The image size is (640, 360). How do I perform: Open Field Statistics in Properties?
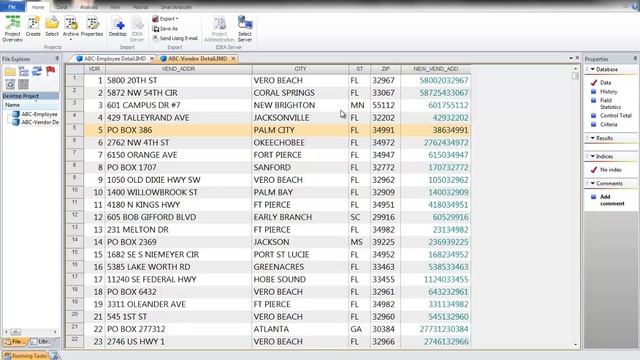pyautogui.click(x=610, y=104)
